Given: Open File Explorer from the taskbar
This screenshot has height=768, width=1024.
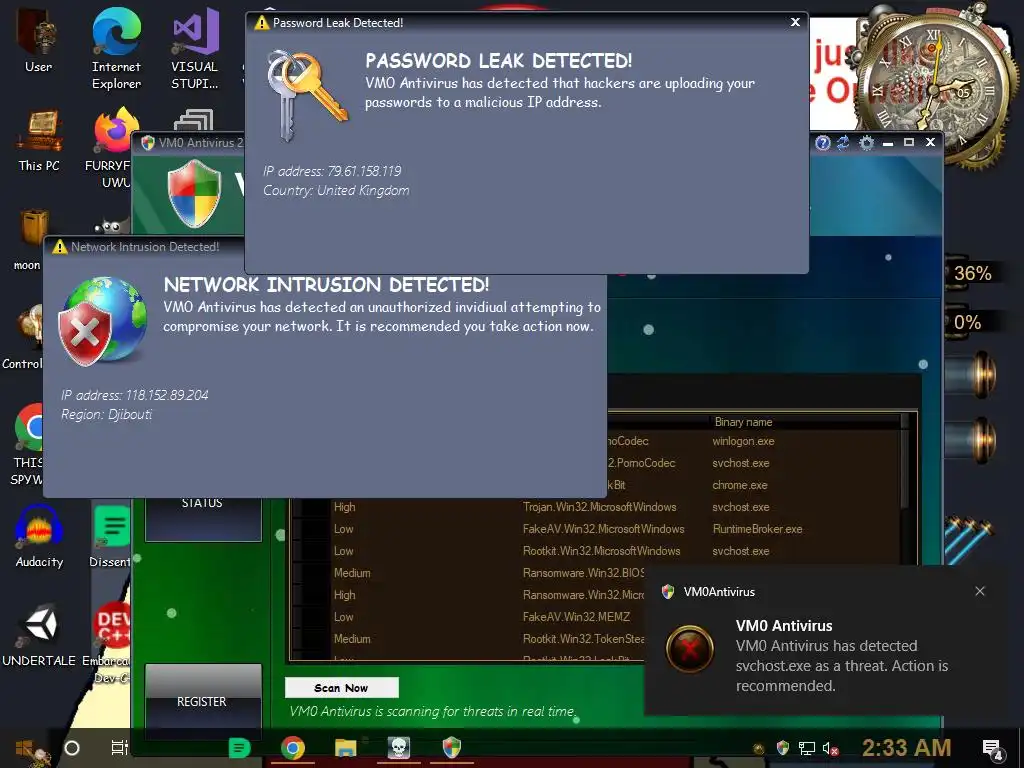Looking at the screenshot, I should pyautogui.click(x=345, y=748).
